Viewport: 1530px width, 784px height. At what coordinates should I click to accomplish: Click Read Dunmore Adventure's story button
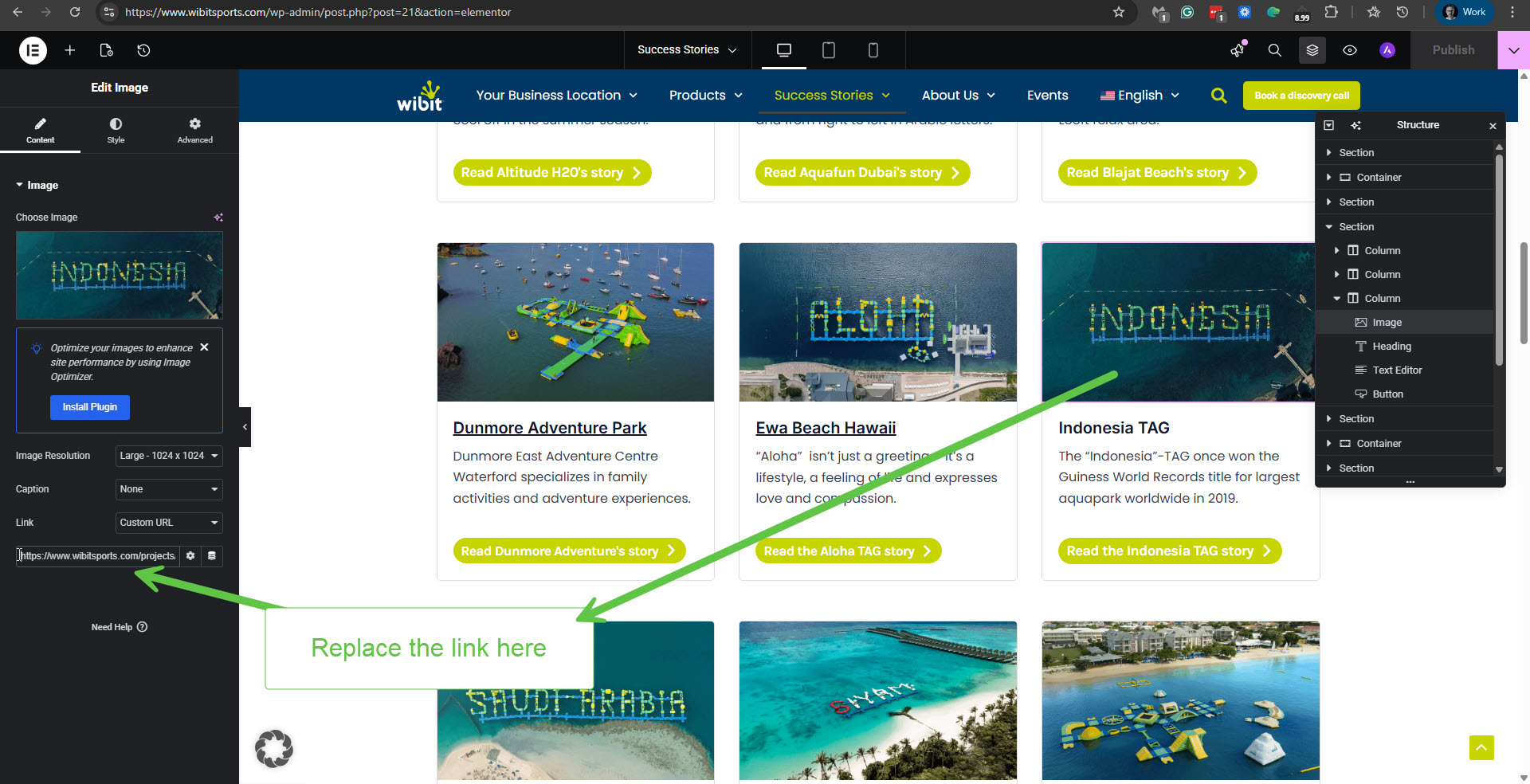click(x=569, y=551)
